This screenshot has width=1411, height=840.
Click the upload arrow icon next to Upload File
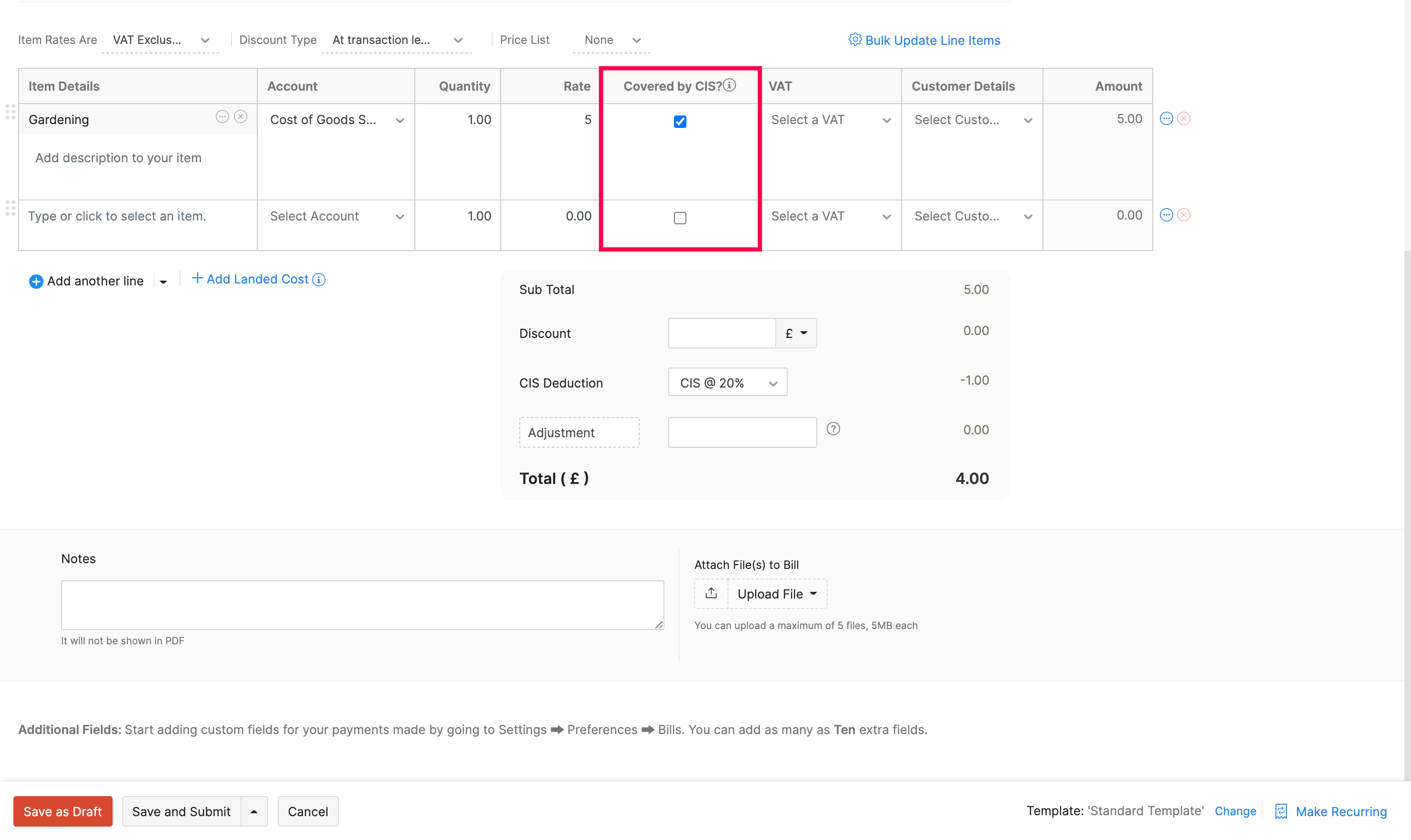(x=710, y=593)
